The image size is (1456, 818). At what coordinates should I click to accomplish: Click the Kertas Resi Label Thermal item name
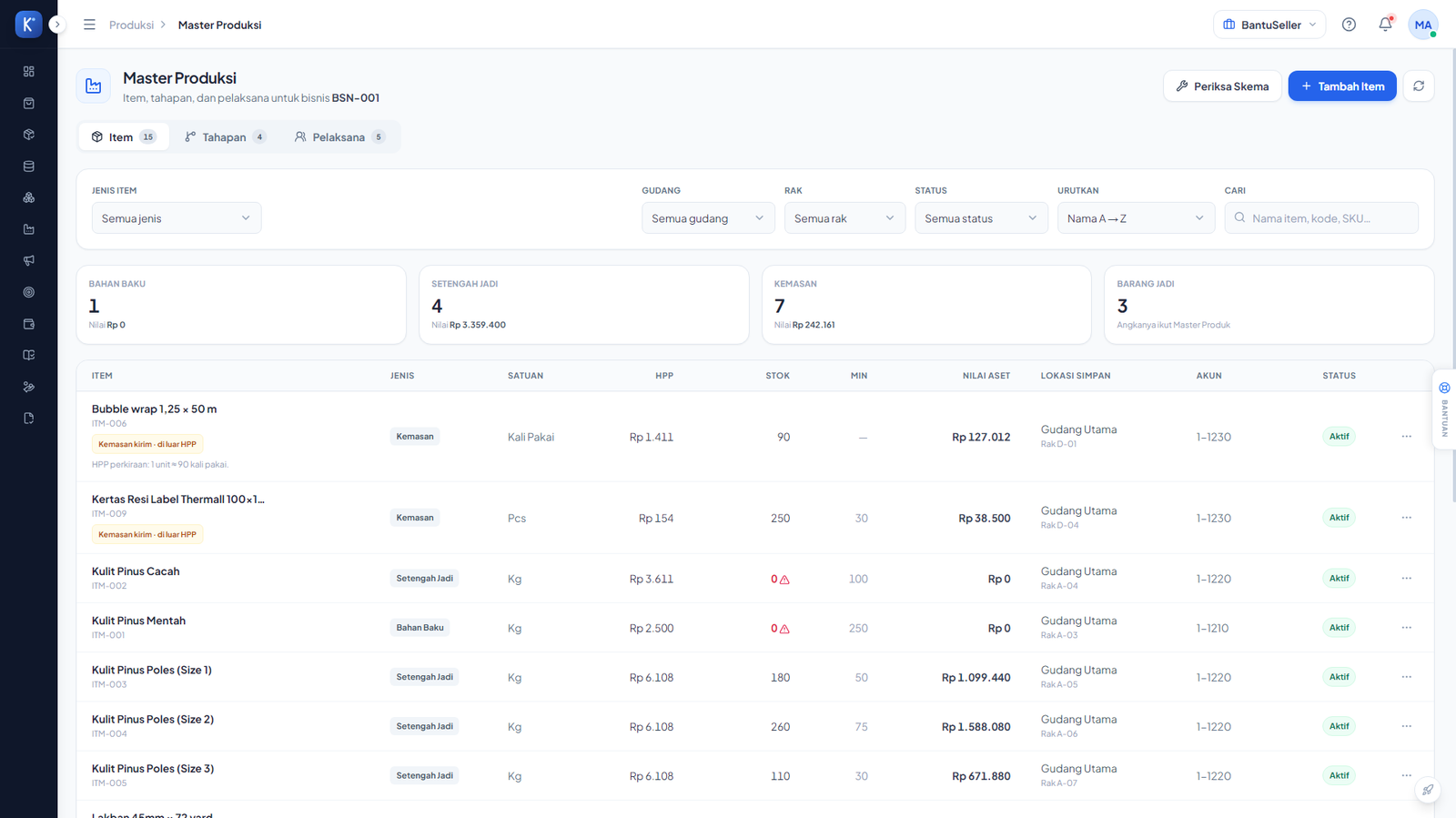178,500
